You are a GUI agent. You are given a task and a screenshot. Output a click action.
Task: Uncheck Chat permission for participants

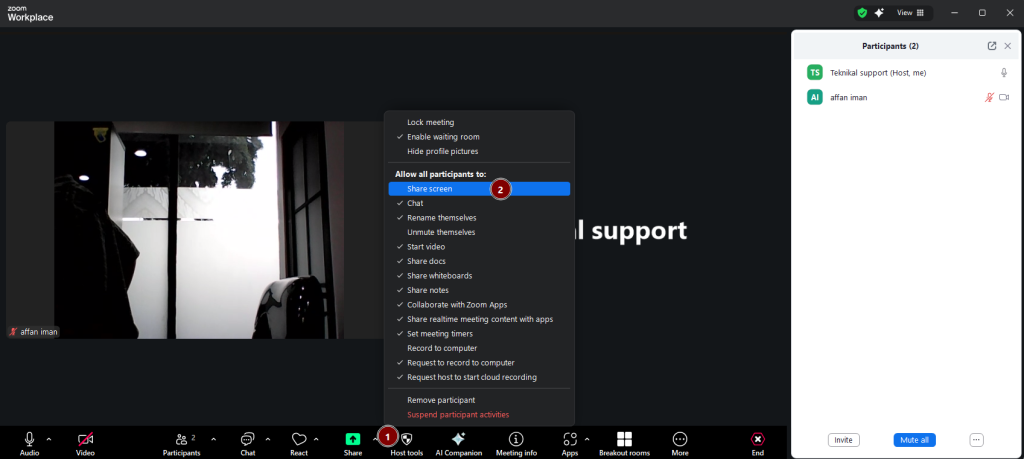click(415, 203)
